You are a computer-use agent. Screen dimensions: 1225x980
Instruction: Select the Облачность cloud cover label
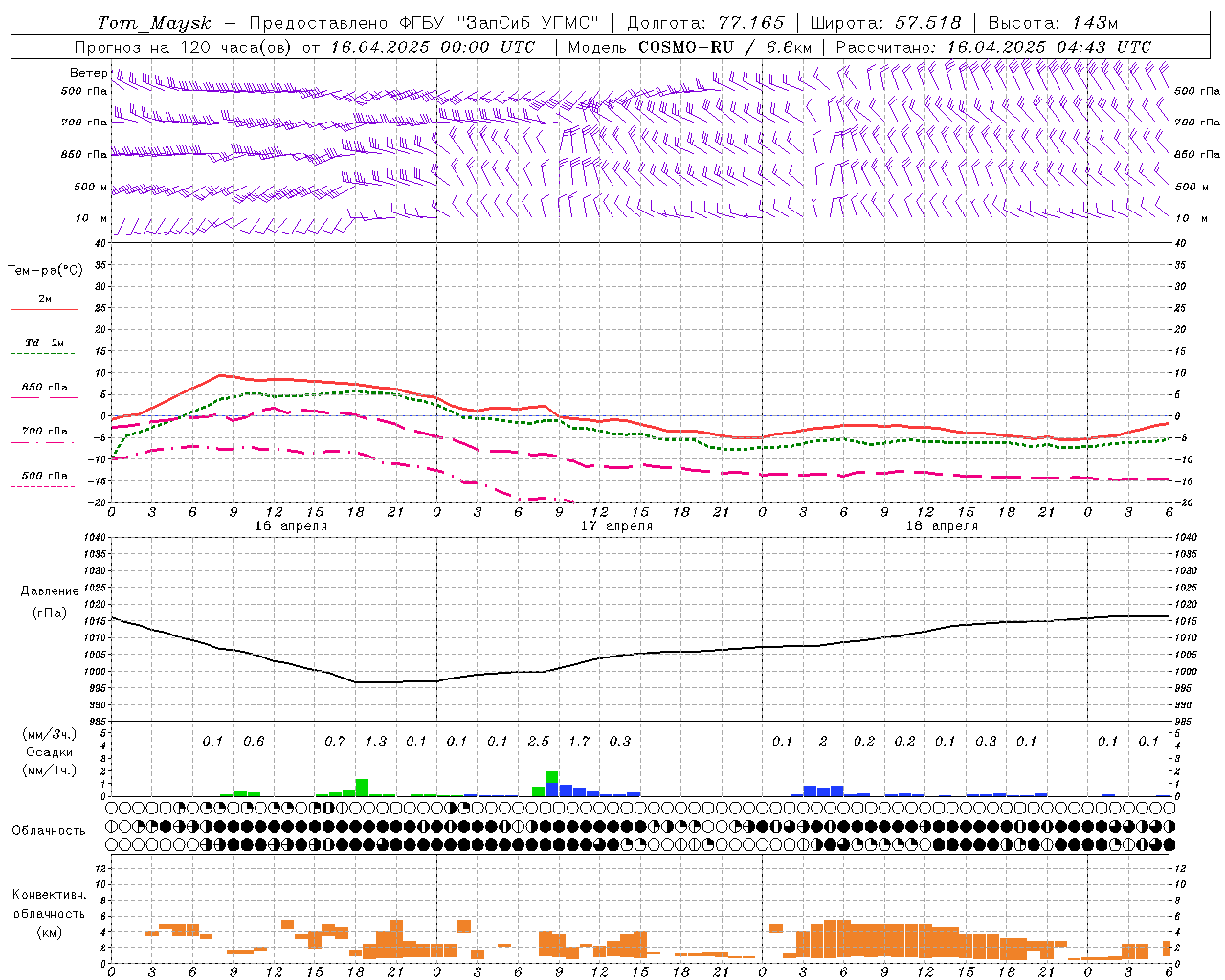click(x=49, y=831)
